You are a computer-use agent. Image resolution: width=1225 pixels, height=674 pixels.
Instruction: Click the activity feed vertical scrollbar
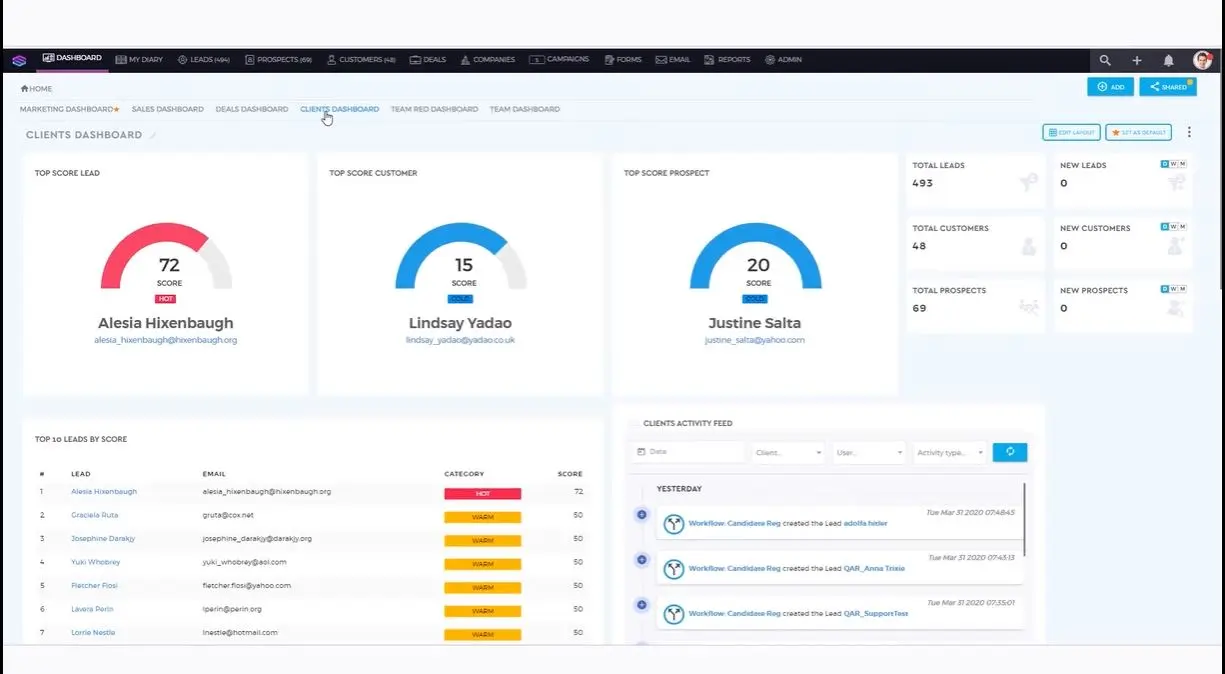click(x=1025, y=520)
